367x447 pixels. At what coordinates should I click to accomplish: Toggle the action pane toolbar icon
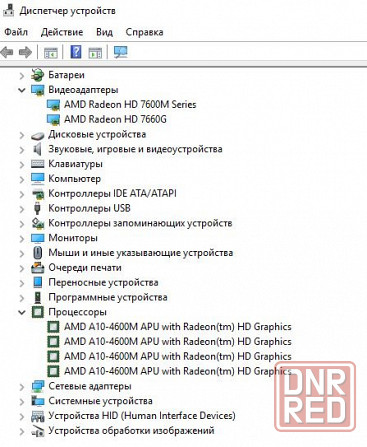pyautogui.click(x=95, y=52)
